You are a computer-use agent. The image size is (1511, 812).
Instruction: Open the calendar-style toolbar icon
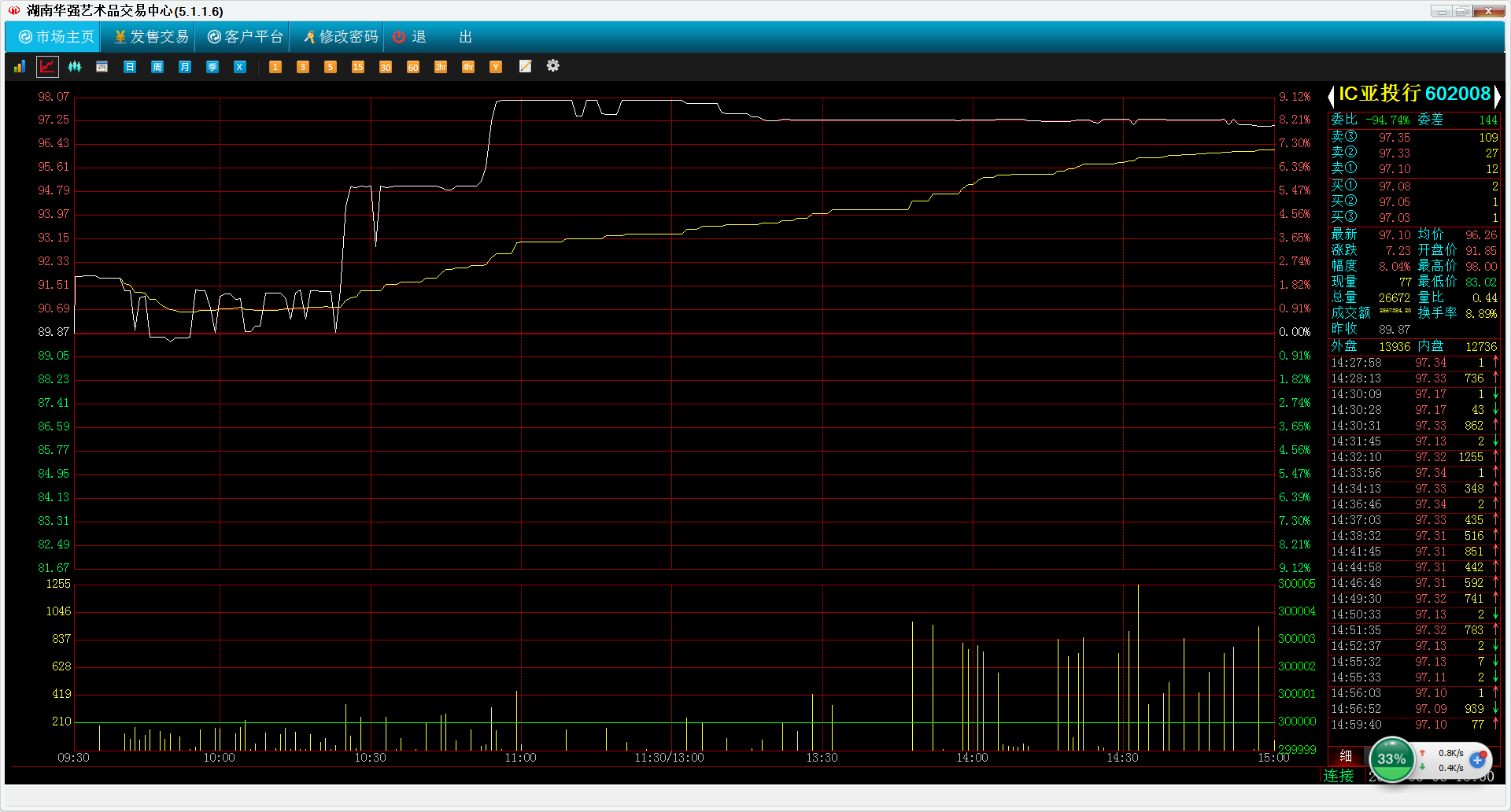[x=102, y=67]
